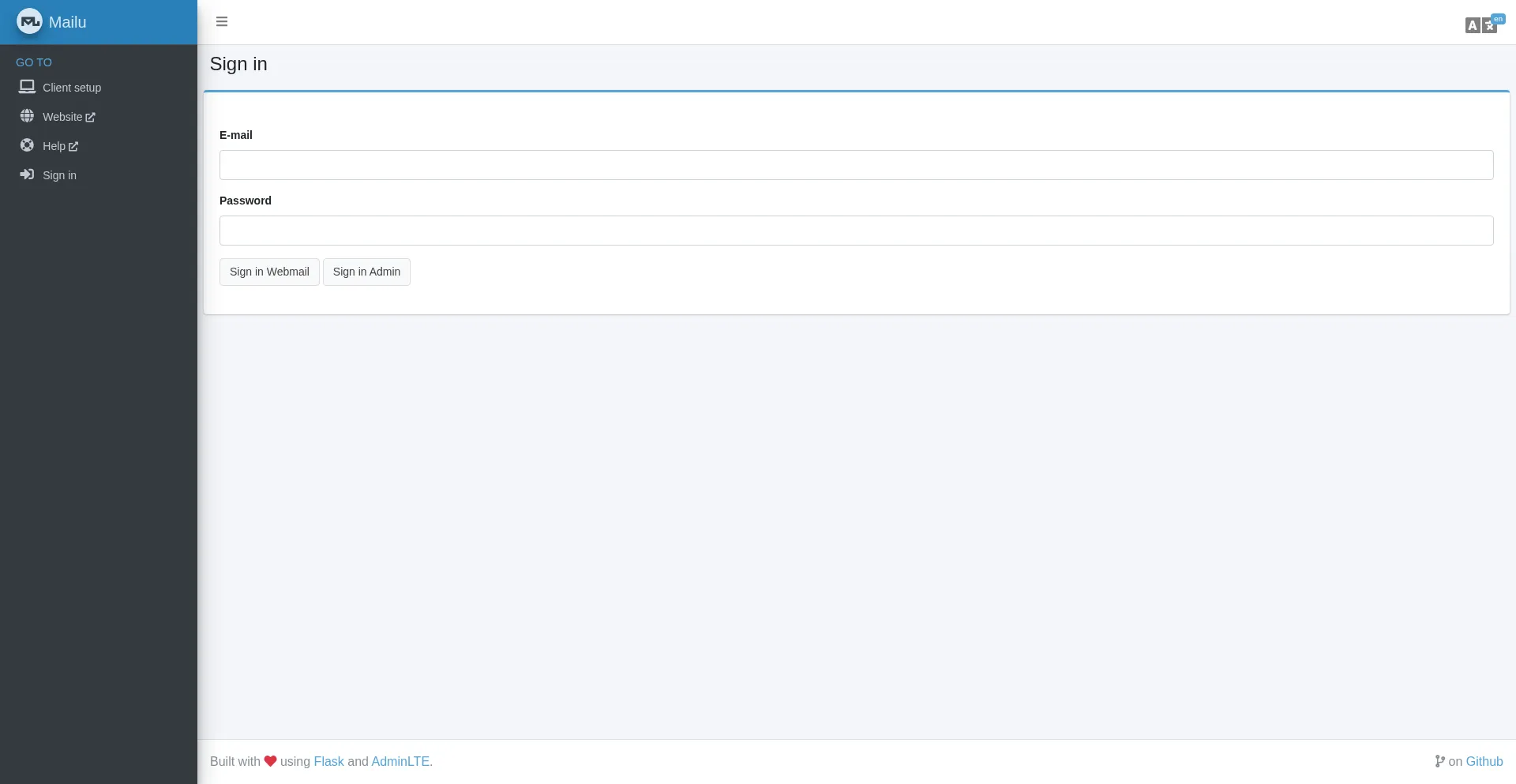Follow the Flask link in footer

(x=328, y=761)
